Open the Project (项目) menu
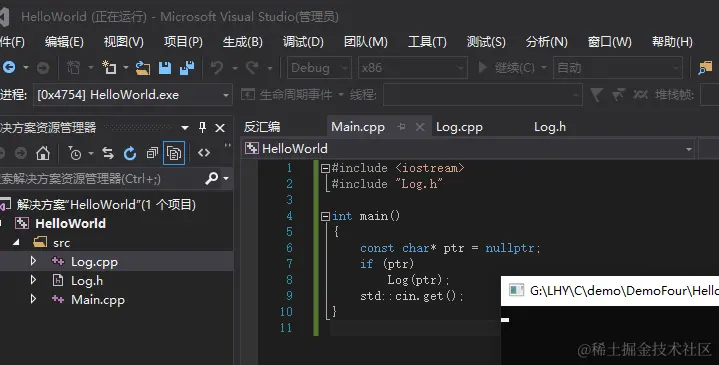The image size is (719, 365). (x=183, y=42)
